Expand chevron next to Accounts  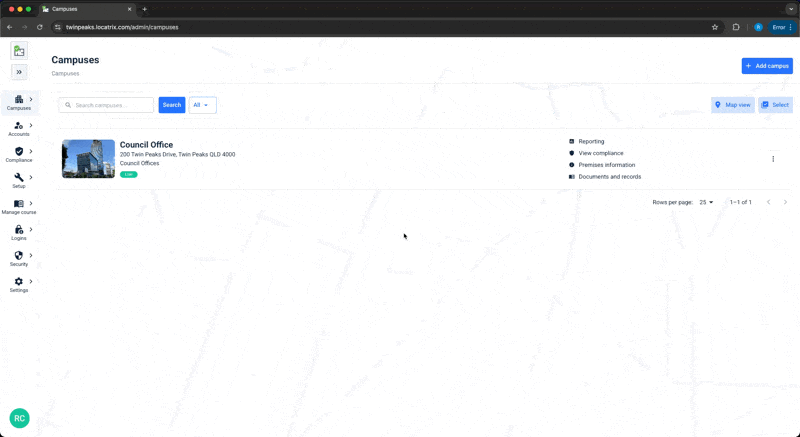[31, 125]
